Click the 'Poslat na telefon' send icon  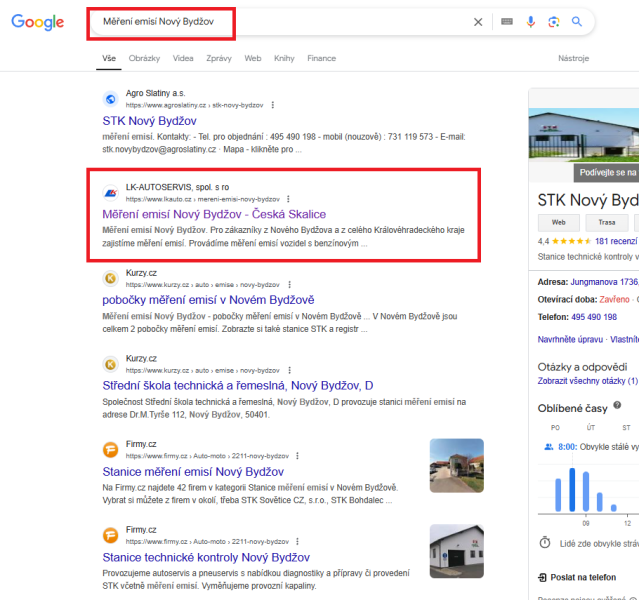click(542, 577)
